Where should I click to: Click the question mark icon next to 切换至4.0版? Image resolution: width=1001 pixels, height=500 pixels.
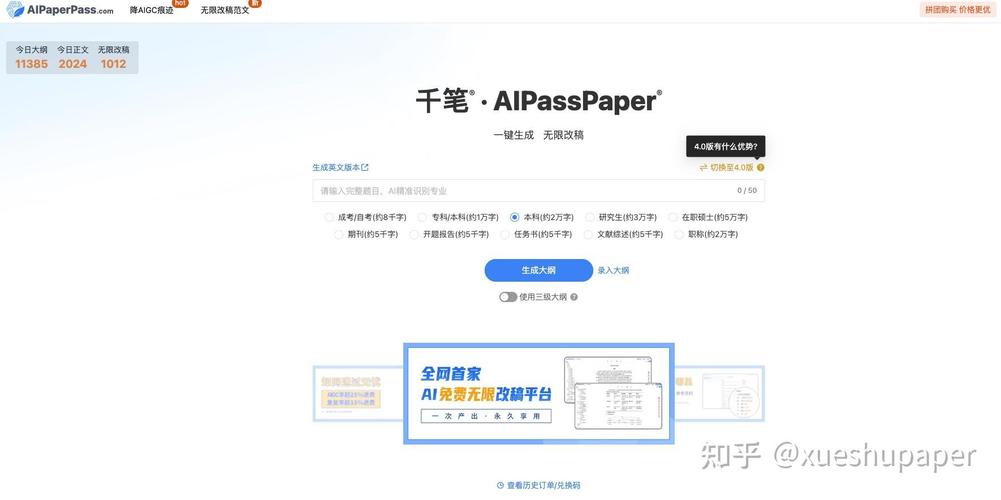click(x=760, y=168)
